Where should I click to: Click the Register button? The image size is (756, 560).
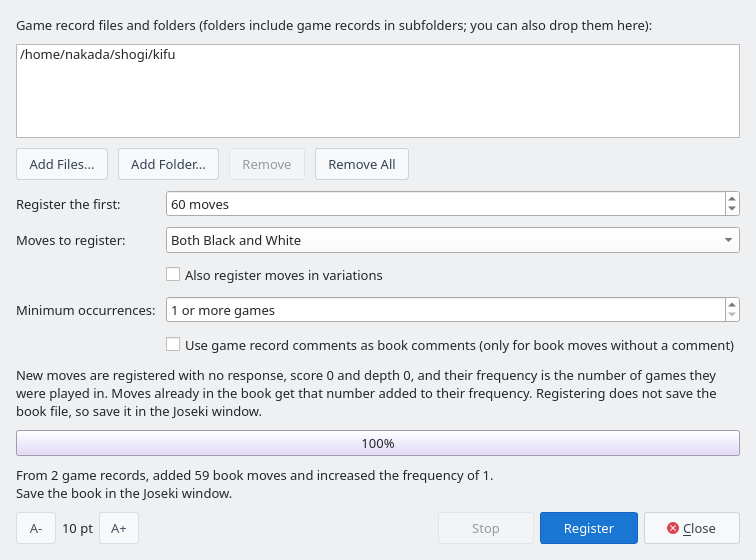589,528
